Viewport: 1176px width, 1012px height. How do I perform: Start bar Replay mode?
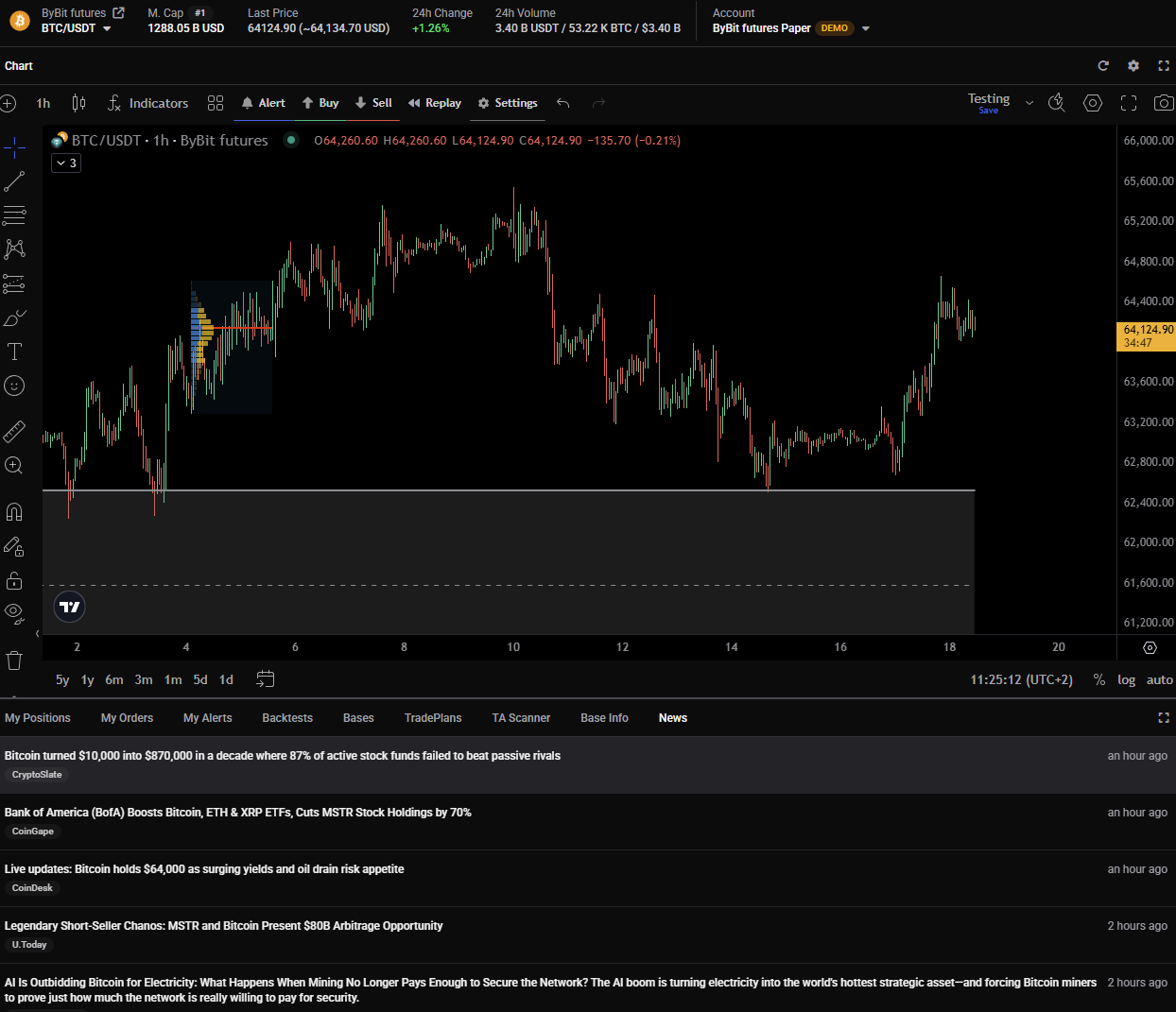[435, 103]
